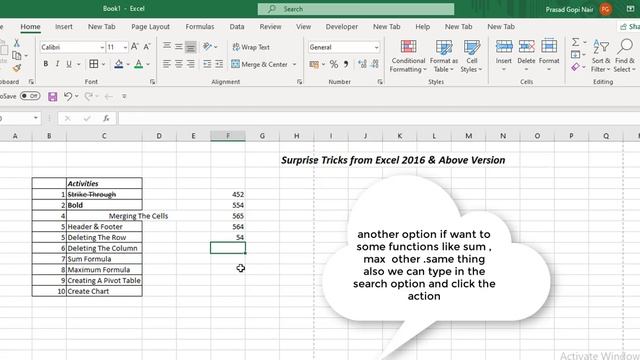Screen dimensions: 640x360
Task: Click the Save disk icon
Action: [x=53, y=96]
